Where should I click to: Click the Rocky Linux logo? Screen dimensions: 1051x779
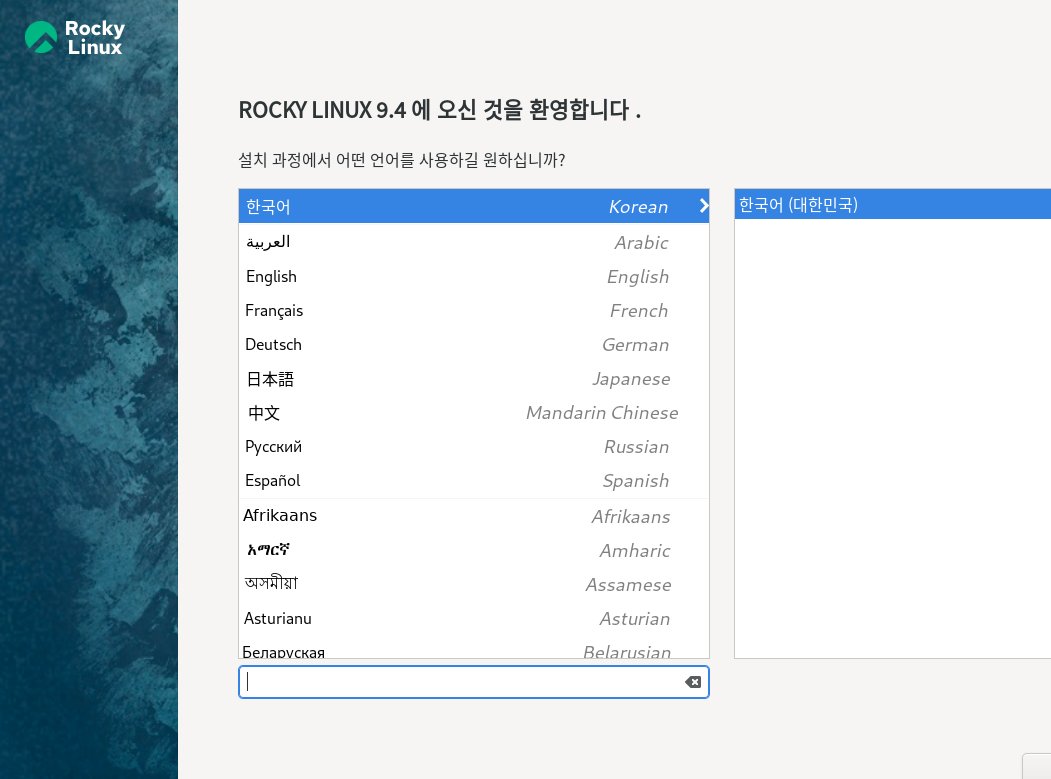pyautogui.click(x=74, y=37)
